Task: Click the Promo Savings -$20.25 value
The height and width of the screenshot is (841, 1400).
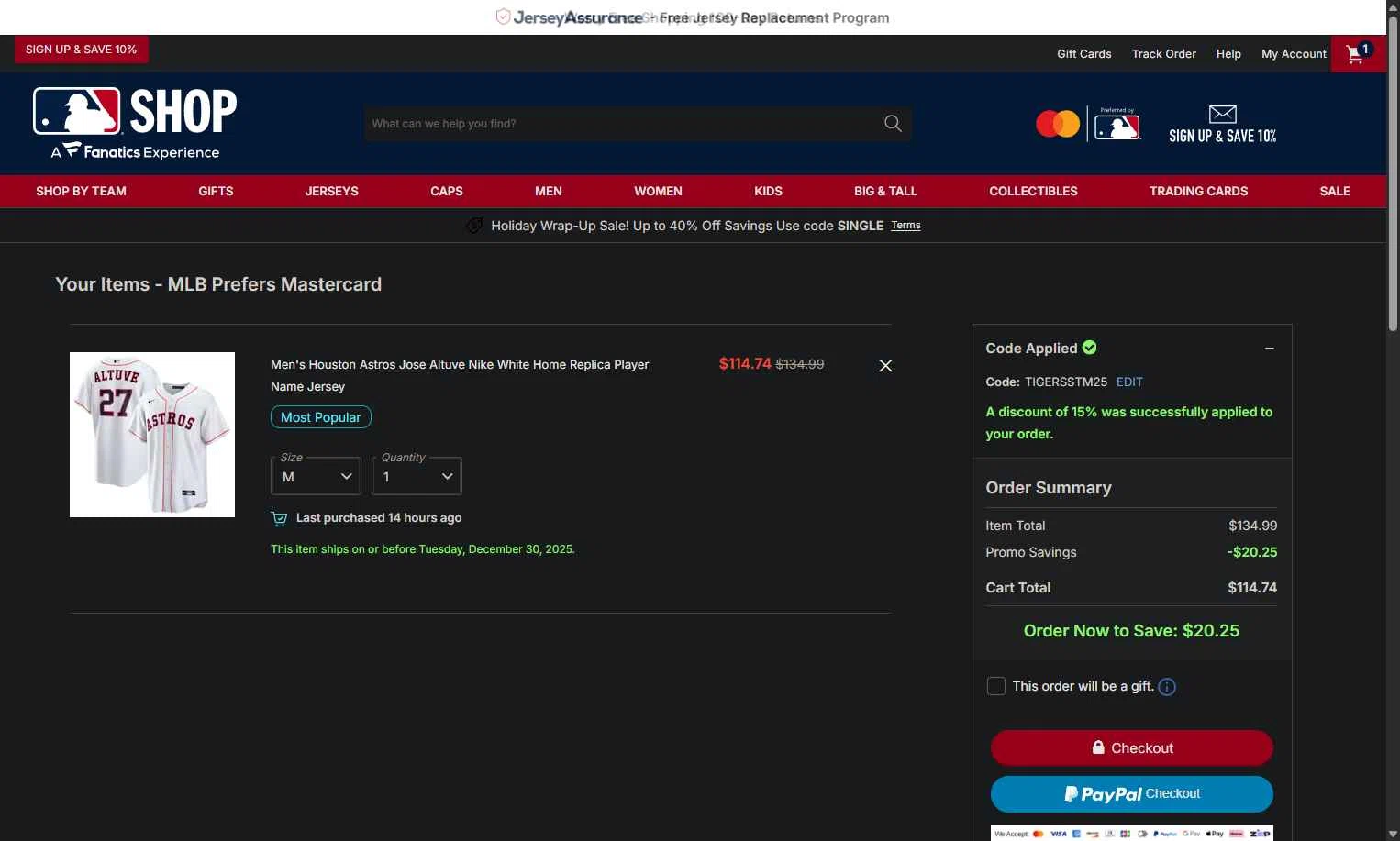Action: [x=1252, y=552]
